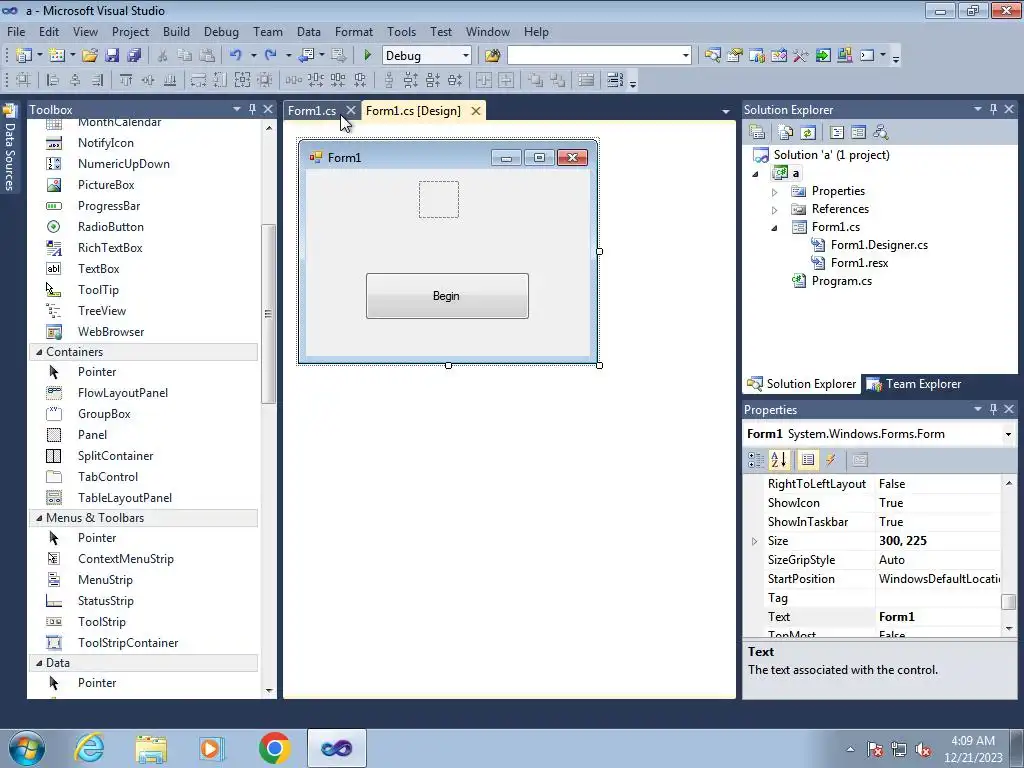
Task: Click the Toolbox hammer-and-wrench toolbar icon
Action: coord(801,56)
